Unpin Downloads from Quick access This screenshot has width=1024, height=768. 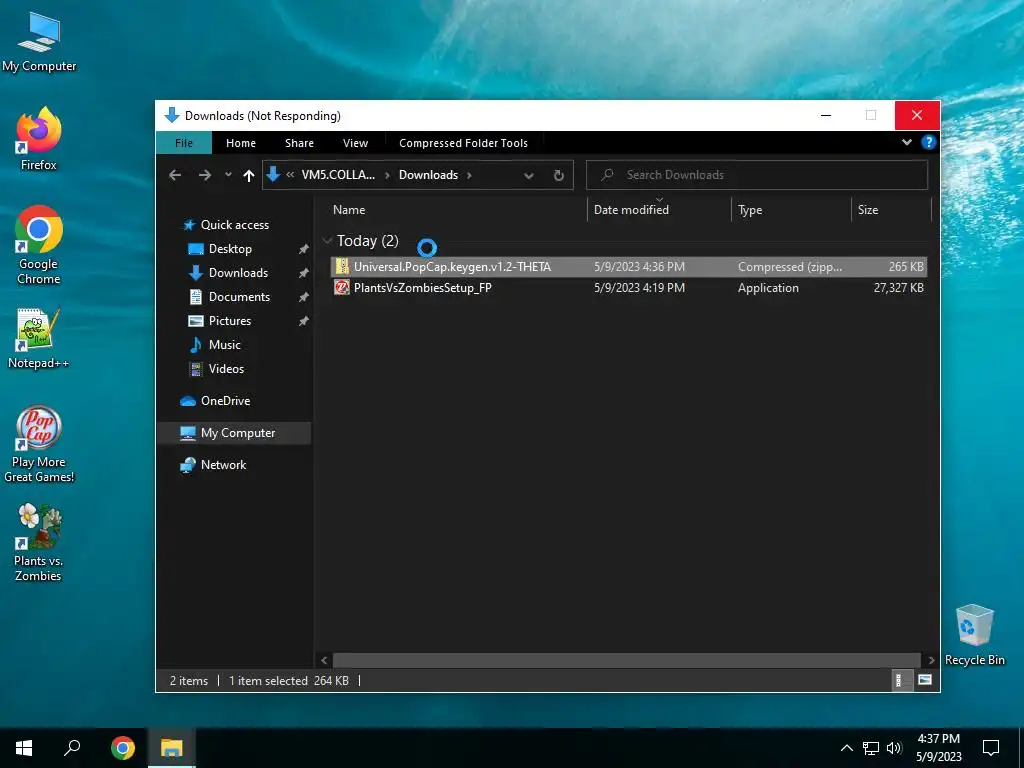[x=304, y=273]
